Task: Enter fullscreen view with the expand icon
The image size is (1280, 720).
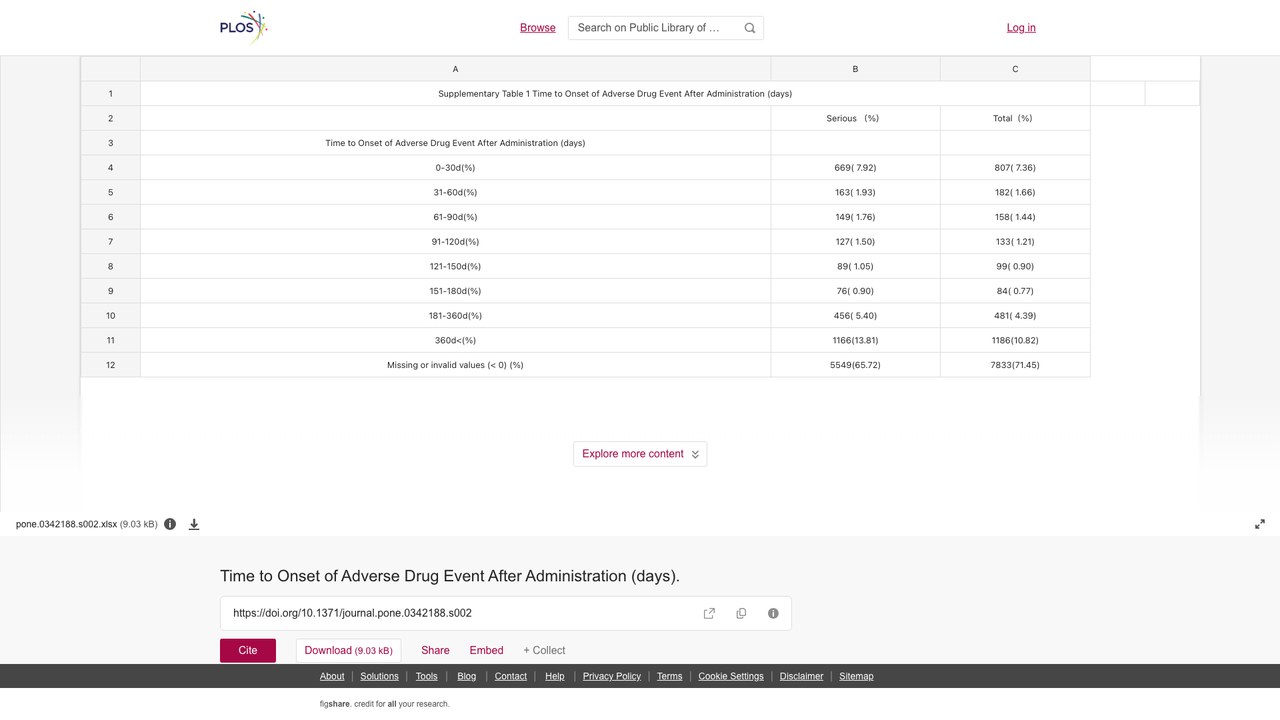Action: 1260,524
